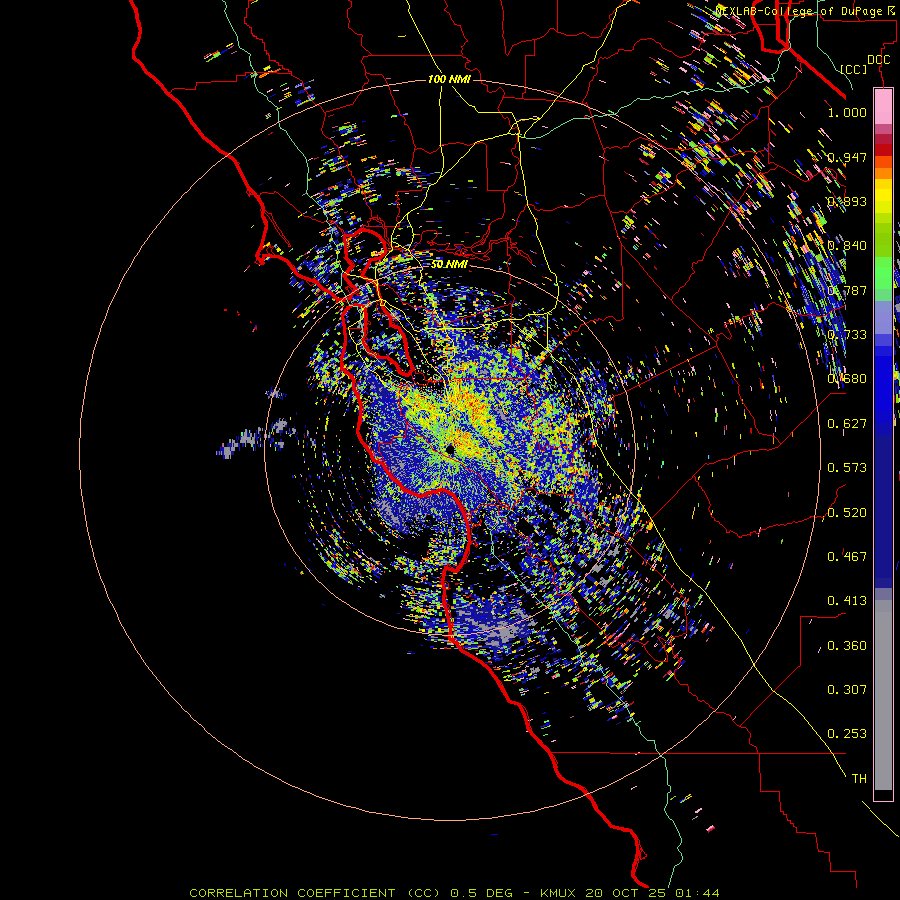This screenshot has height=900, width=900.
Task: Select the 0.307 legend value
Action: click(x=847, y=690)
